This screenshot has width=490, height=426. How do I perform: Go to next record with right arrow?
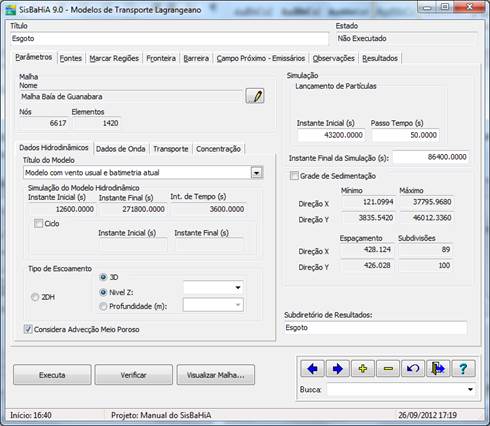click(338, 369)
